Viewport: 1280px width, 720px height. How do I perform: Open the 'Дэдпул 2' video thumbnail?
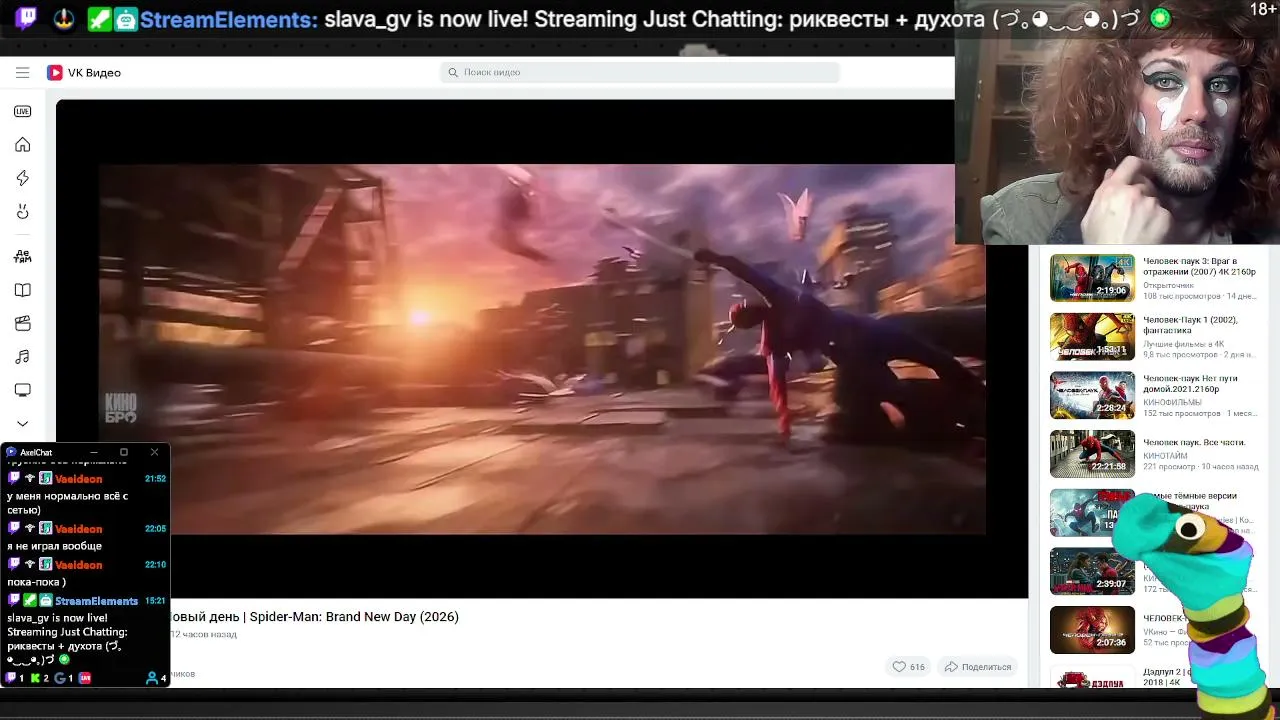[1092, 678]
